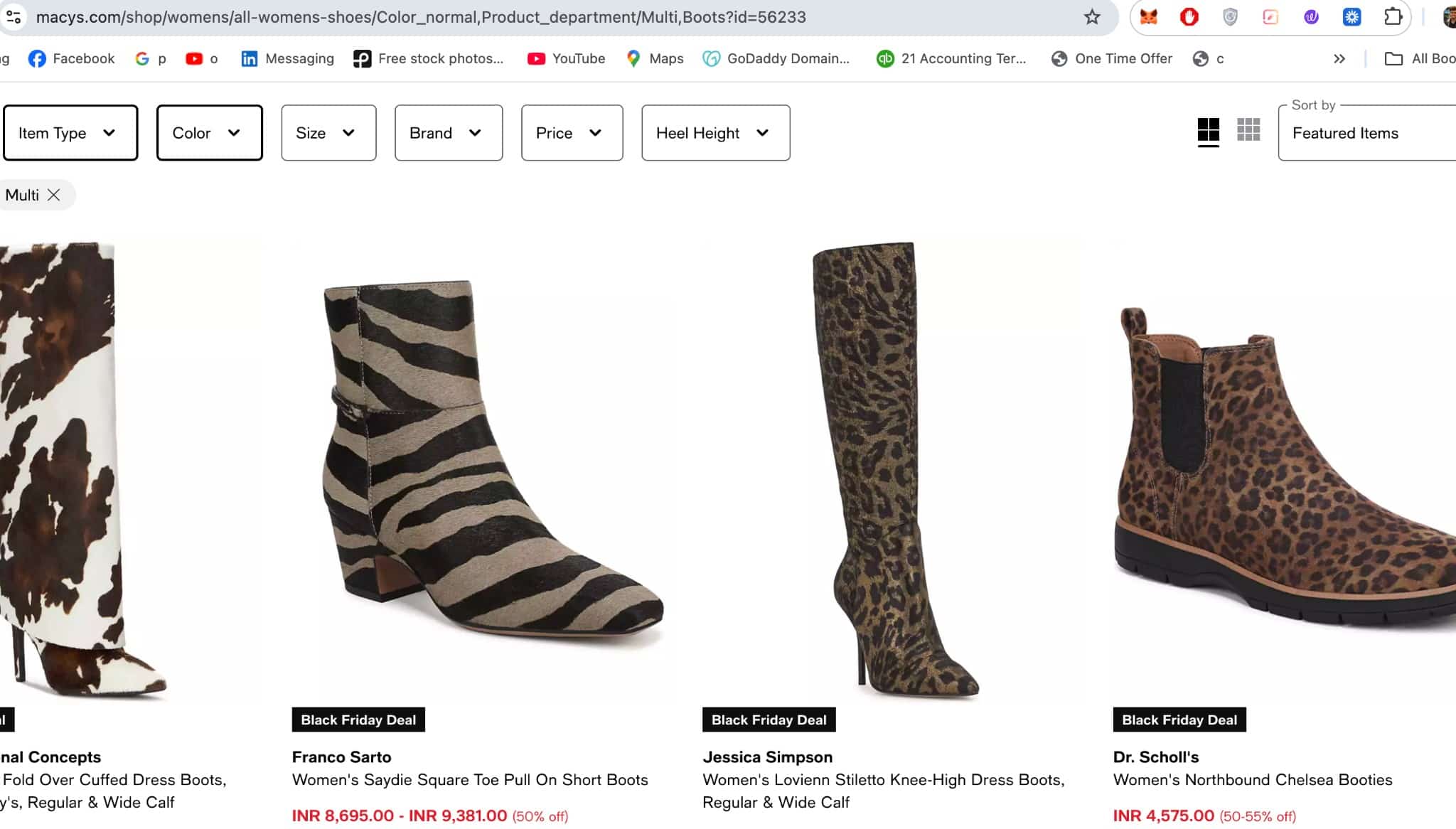Open the Item Type filter dropdown

(x=70, y=132)
